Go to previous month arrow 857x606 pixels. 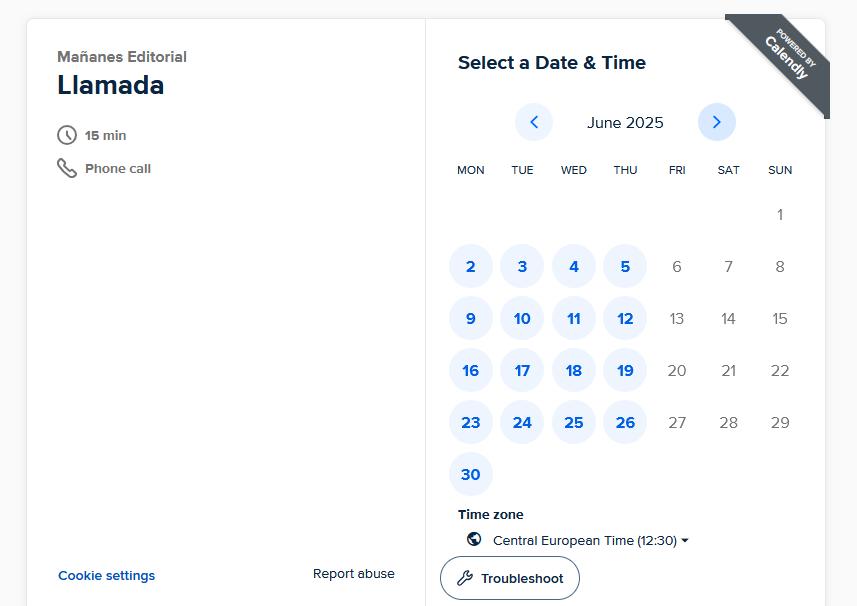533,122
